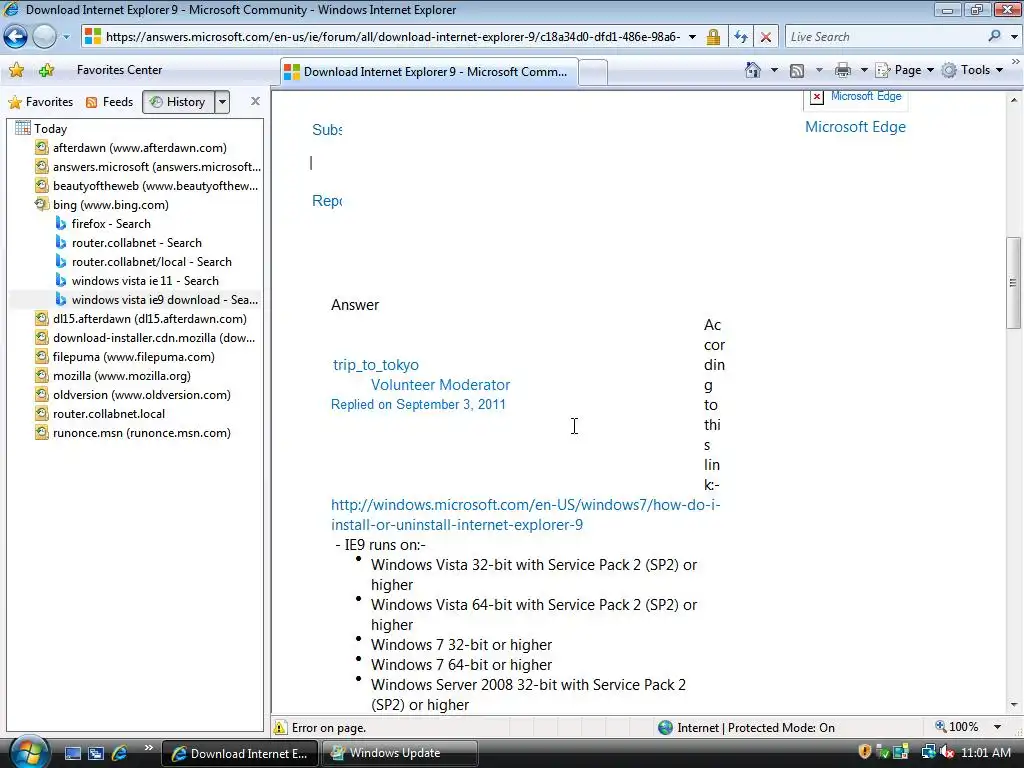This screenshot has height=768, width=1024.
Task: Expand filepuma (www.filepuma.com) history folder
Action: [x=125, y=357]
